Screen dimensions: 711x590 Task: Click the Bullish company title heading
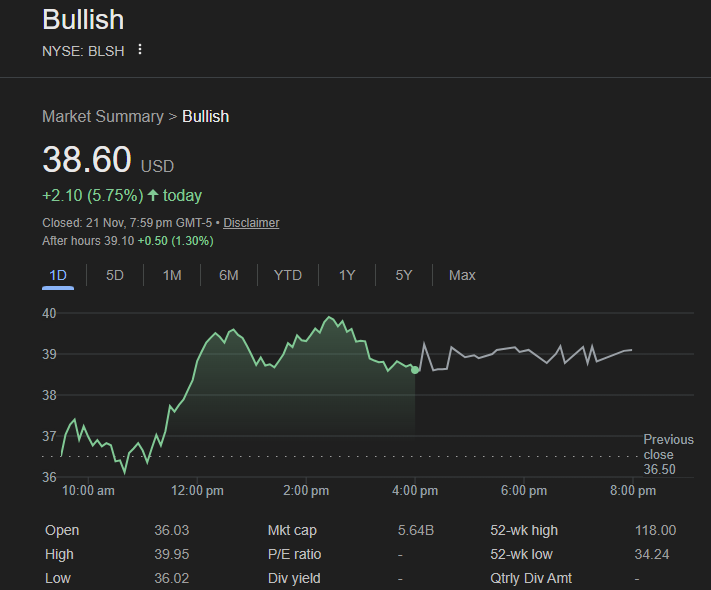(x=83, y=20)
